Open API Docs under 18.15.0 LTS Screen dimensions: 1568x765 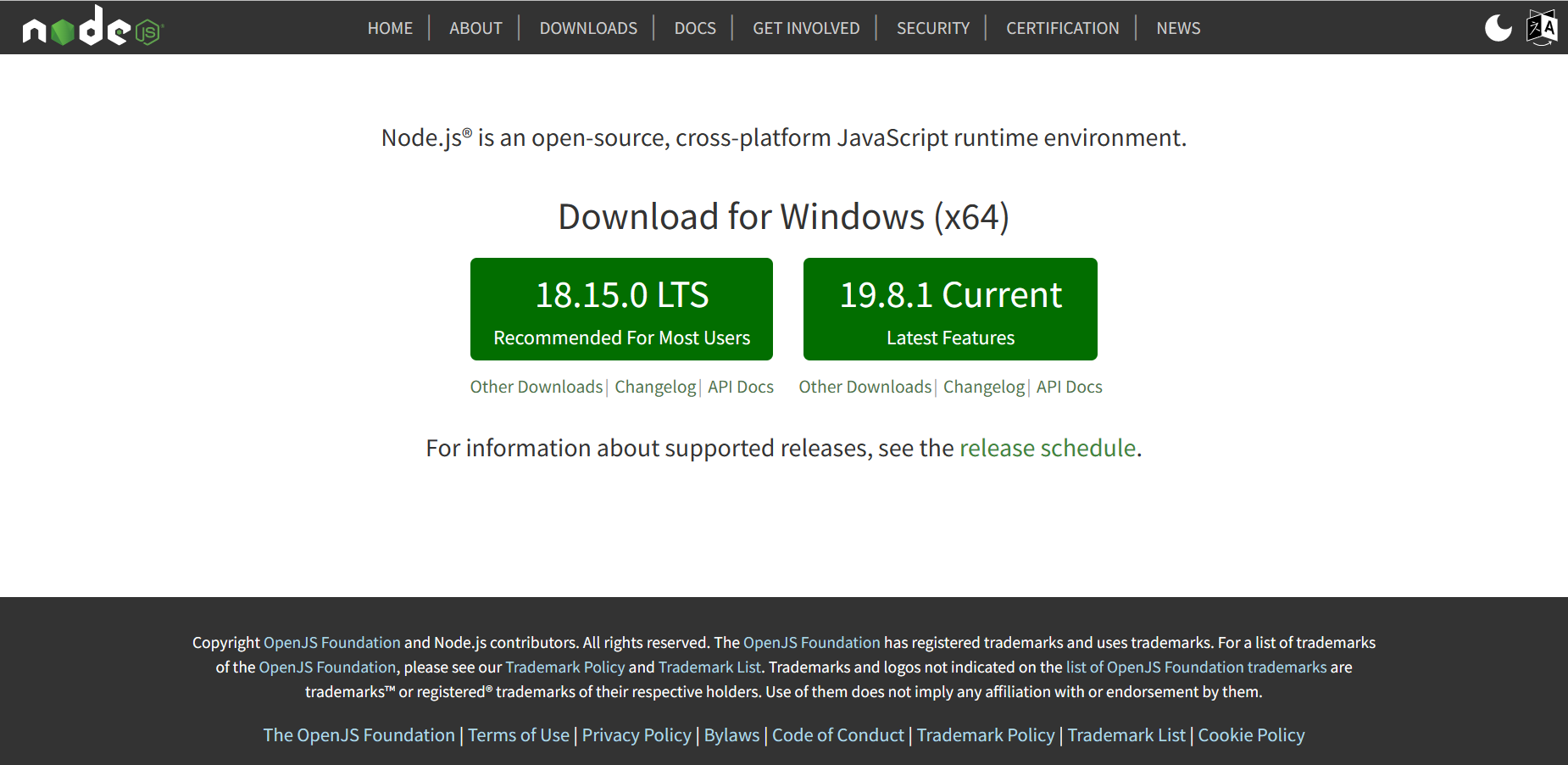pyautogui.click(x=741, y=387)
